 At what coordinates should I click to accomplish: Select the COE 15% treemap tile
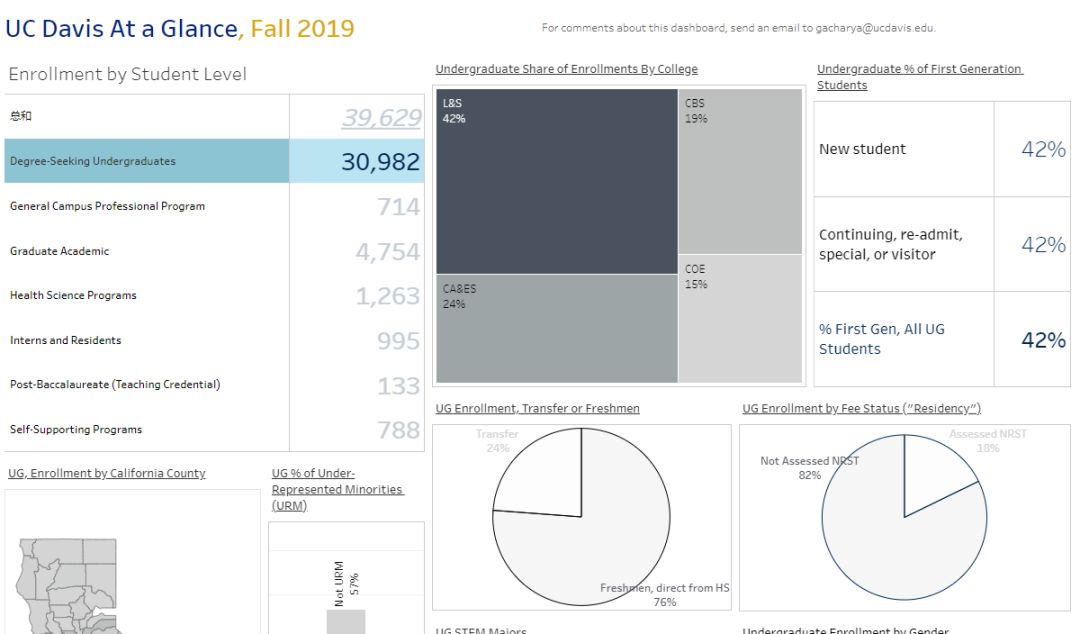740,318
